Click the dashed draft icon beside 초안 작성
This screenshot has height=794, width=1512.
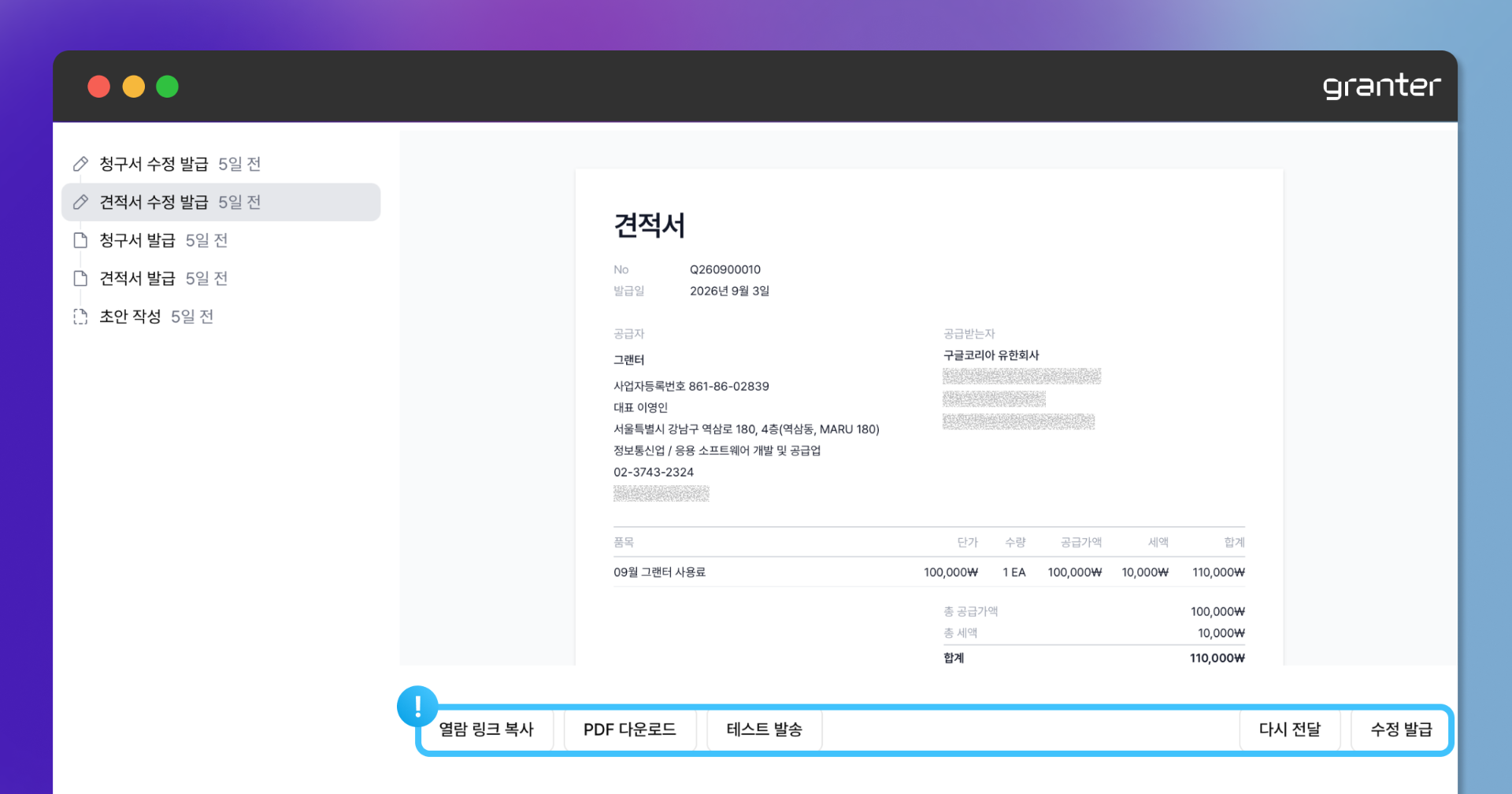point(80,317)
